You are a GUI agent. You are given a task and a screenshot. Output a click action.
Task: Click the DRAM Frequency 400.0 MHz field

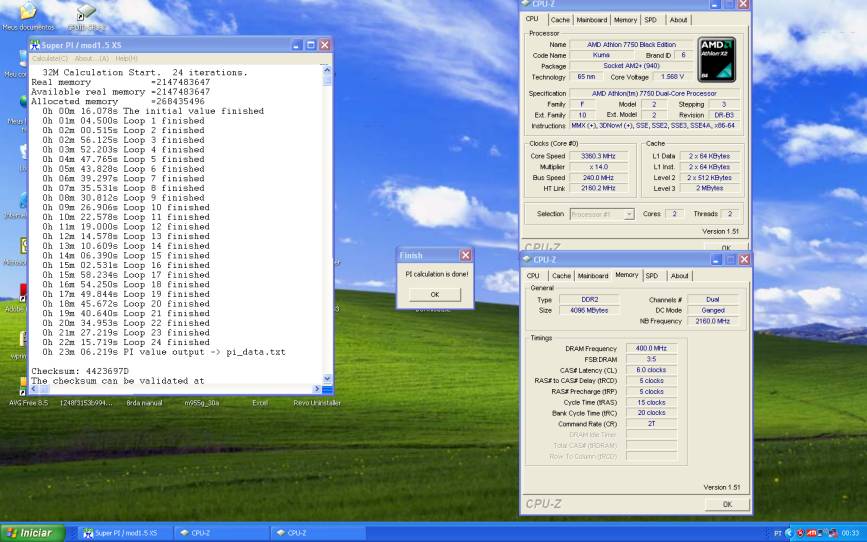pyautogui.click(x=651, y=348)
